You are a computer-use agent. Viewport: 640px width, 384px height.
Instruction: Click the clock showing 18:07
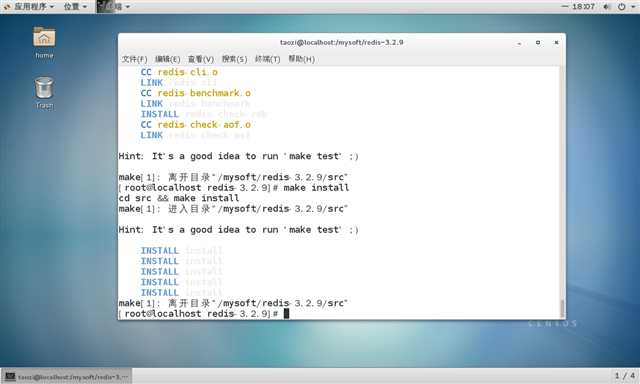[583, 7]
